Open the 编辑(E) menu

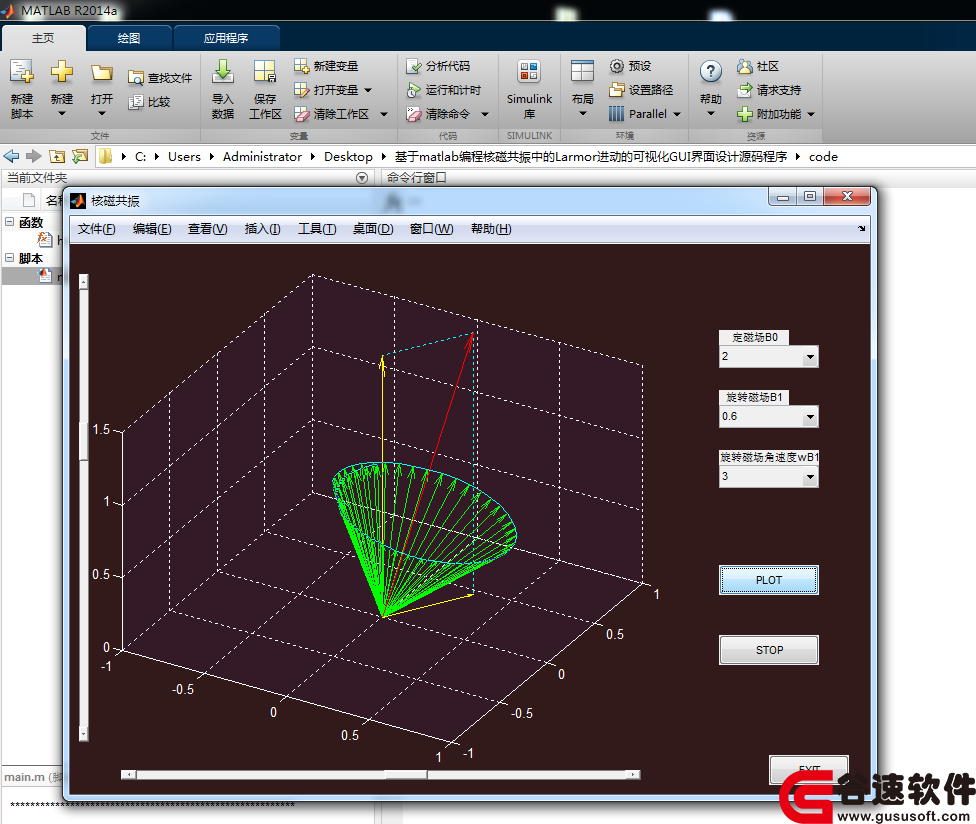click(x=152, y=229)
